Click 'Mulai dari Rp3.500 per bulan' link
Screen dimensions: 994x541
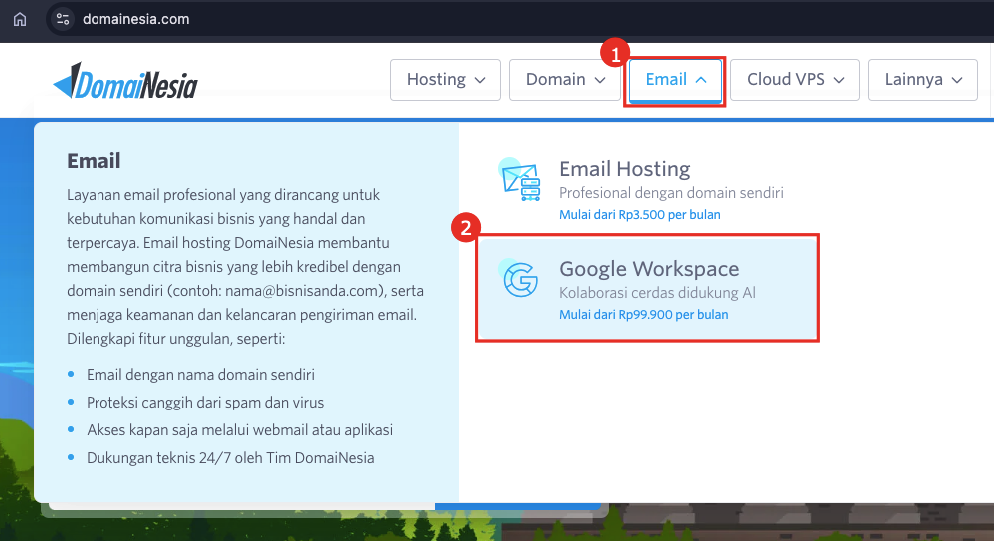pos(640,215)
